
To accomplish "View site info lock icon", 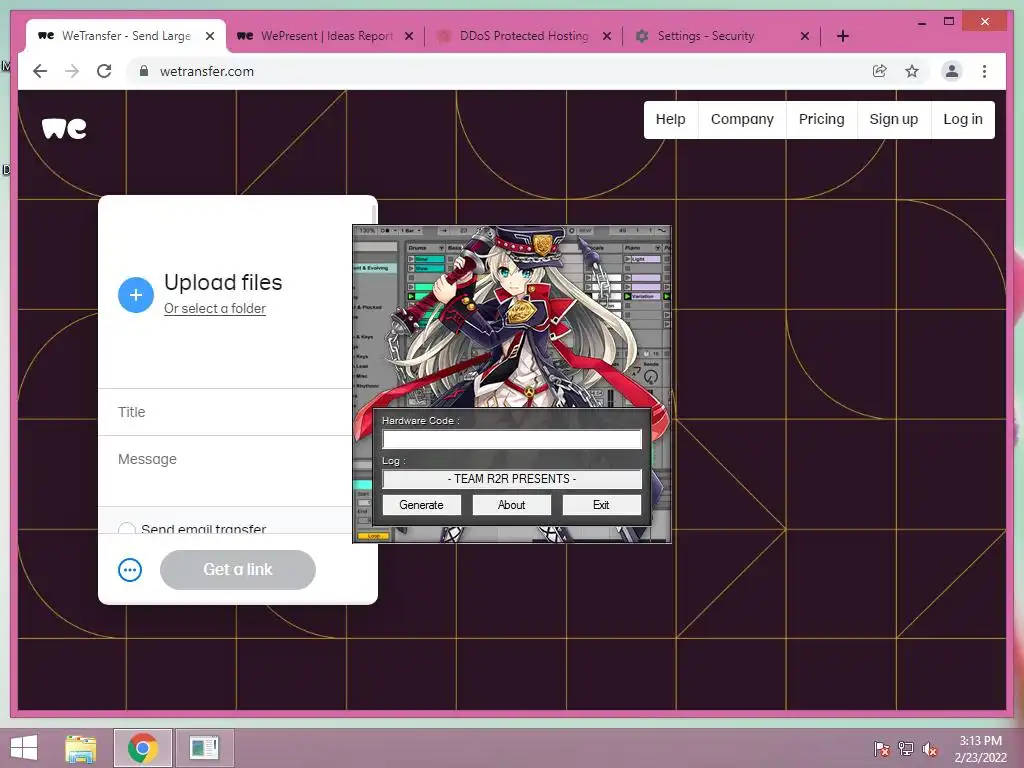I will (x=144, y=71).
